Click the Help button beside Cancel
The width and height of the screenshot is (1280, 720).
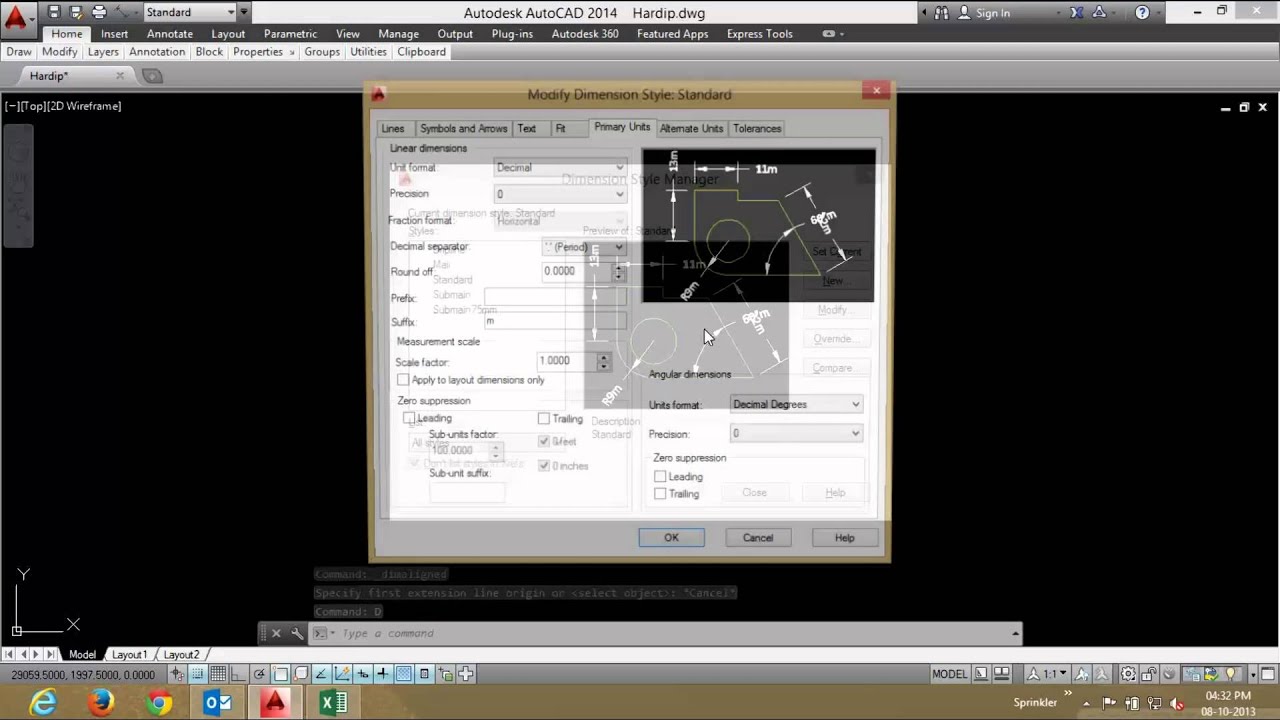845,538
